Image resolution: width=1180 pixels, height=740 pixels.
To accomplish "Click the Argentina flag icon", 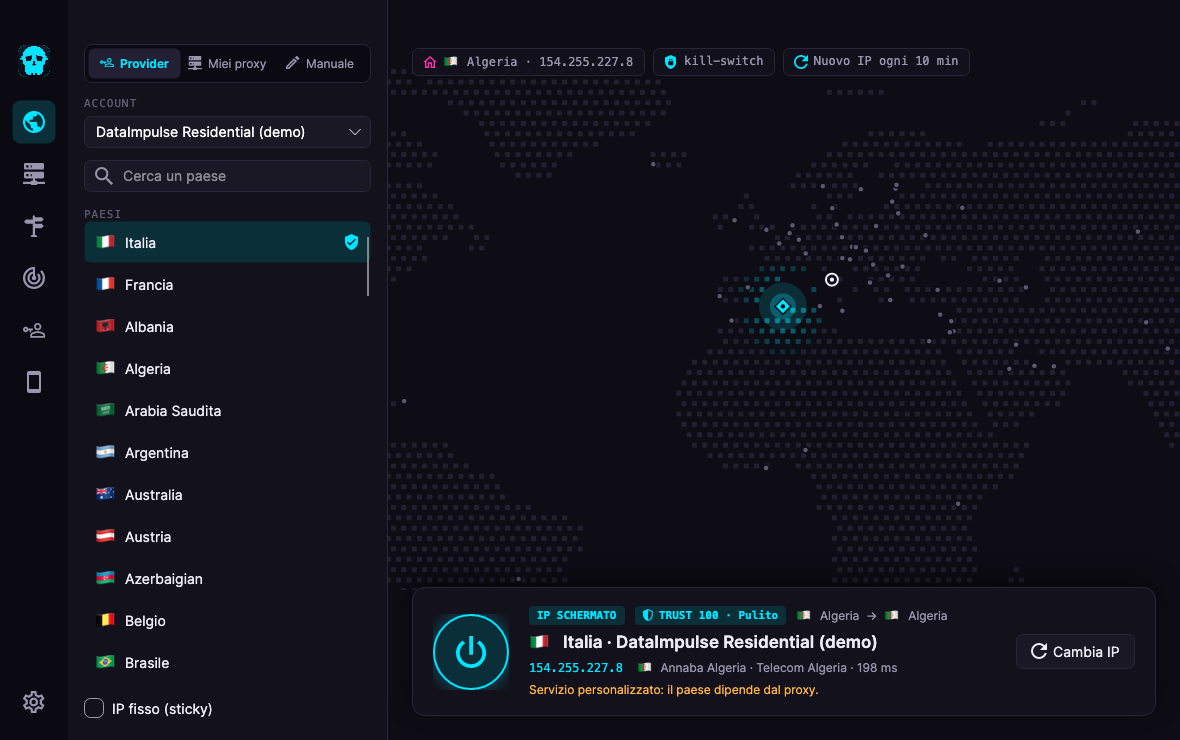I will (105, 452).
